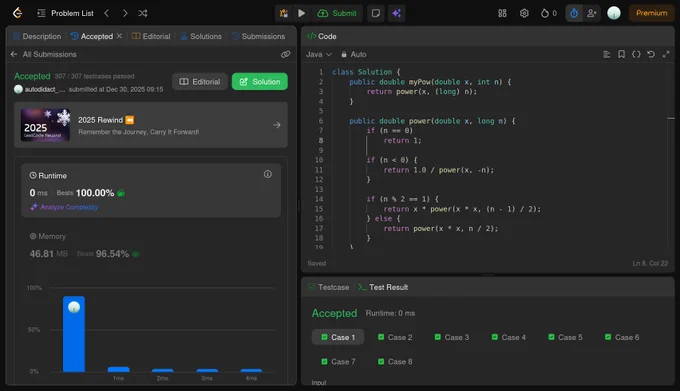
Task: Click 'Ln 8, Col 22' status text
Action: pyautogui.click(x=650, y=264)
